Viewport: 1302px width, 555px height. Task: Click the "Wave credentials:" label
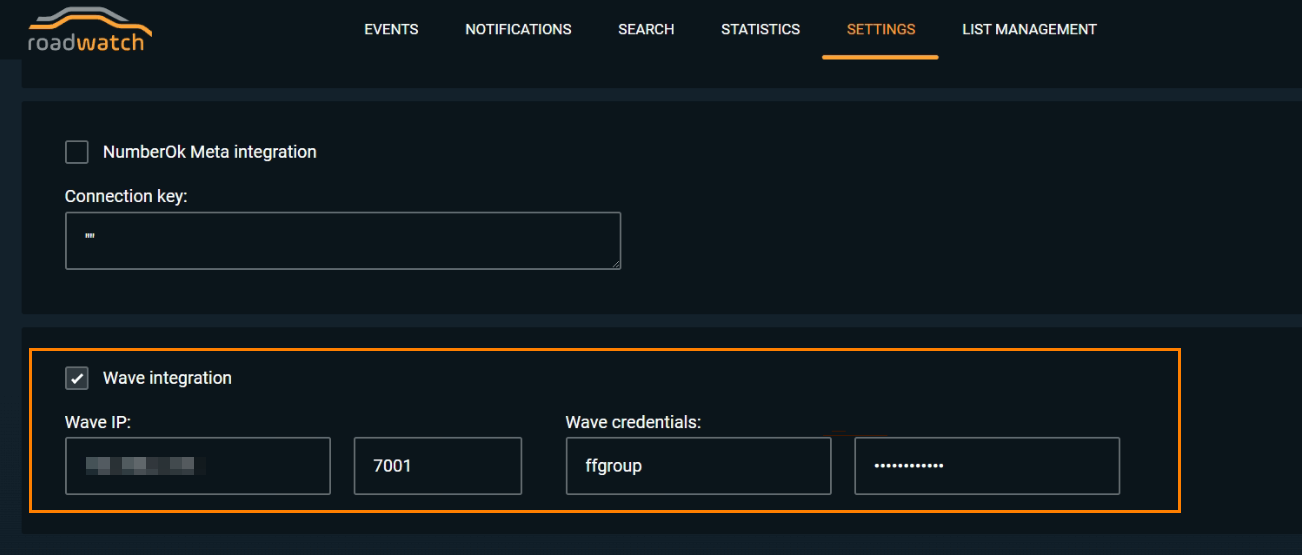click(633, 422)
